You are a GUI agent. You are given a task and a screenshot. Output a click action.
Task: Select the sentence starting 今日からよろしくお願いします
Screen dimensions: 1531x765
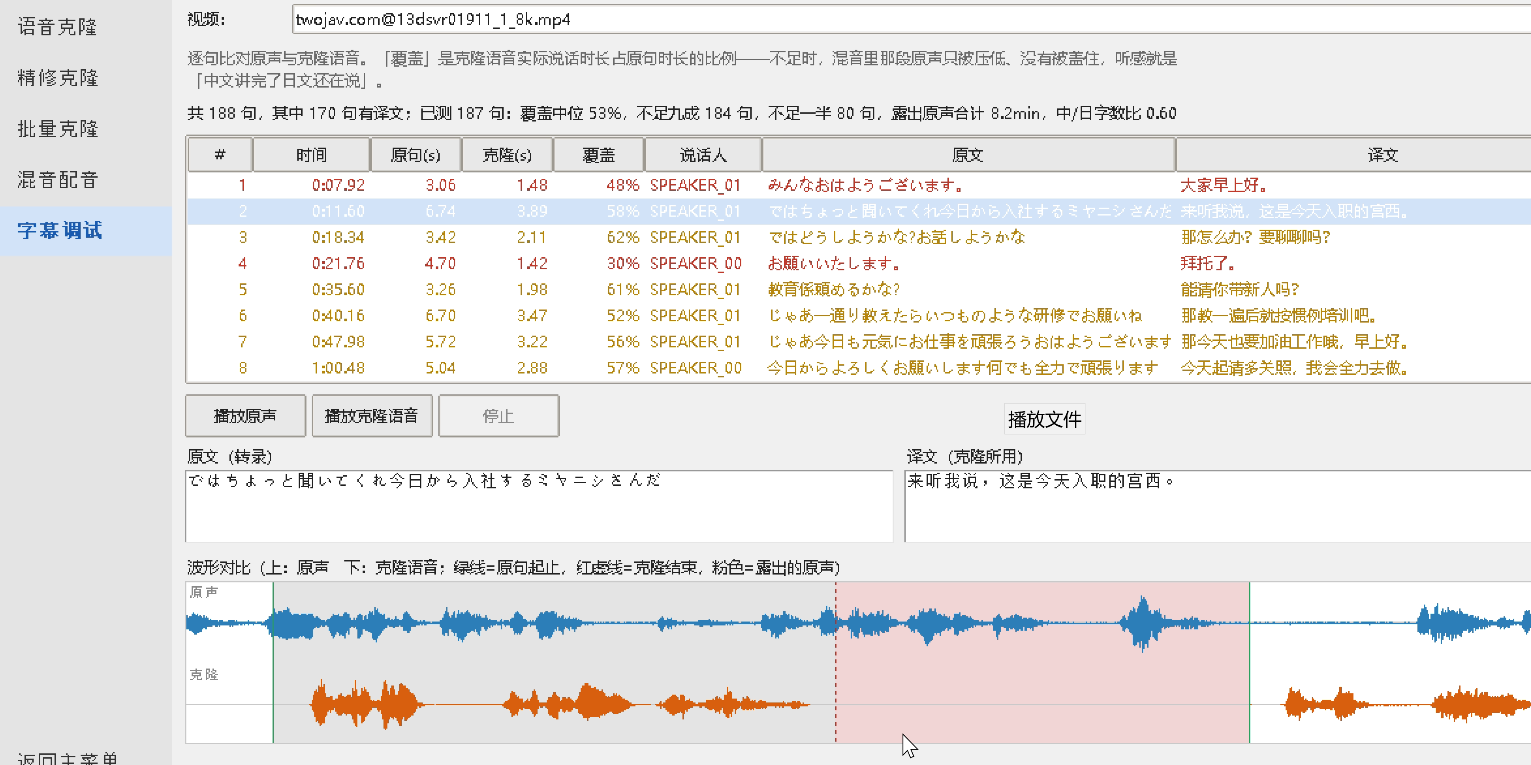click(x=963, y=367)
